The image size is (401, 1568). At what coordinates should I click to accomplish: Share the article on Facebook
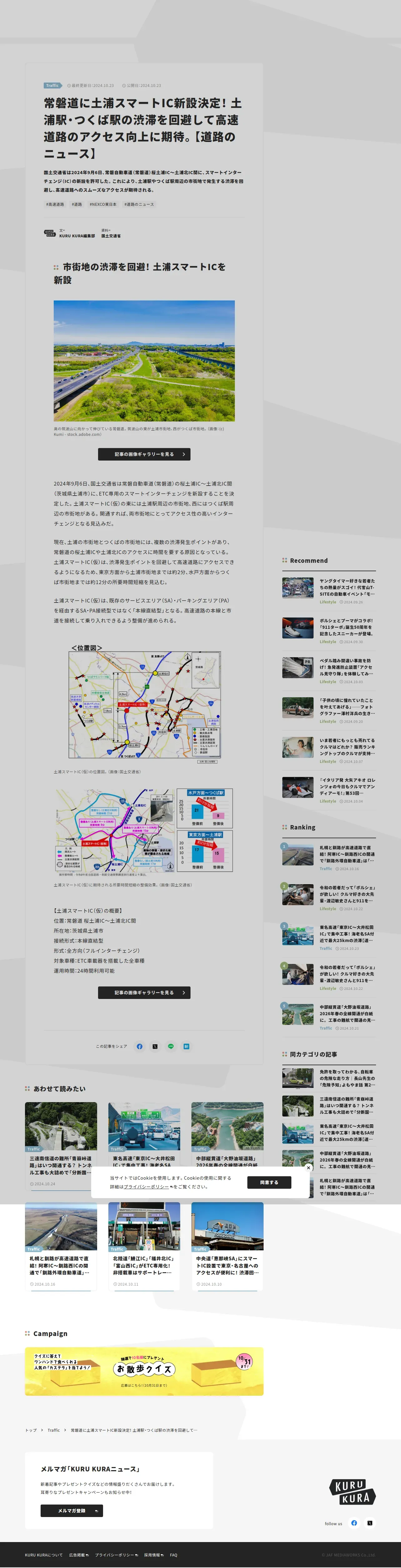140,1046
